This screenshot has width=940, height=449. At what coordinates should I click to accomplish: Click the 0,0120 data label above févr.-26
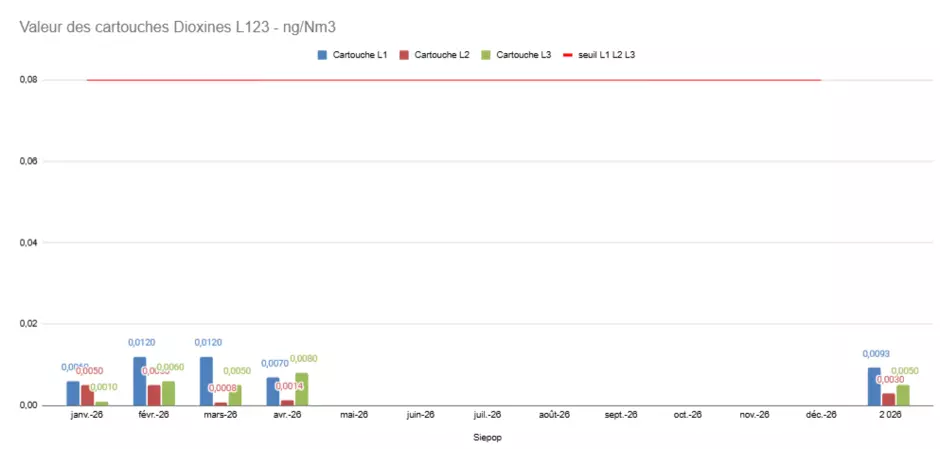(x=141, y=343)
